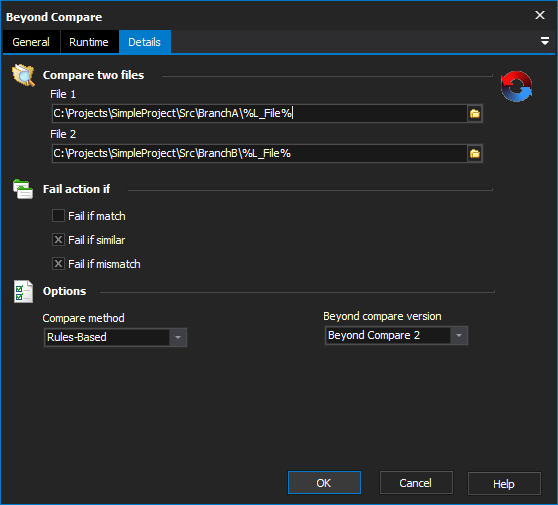The height and width of the screenshot is (505, 558).
Task: Click the Compare method label
Action: (84, 318)
